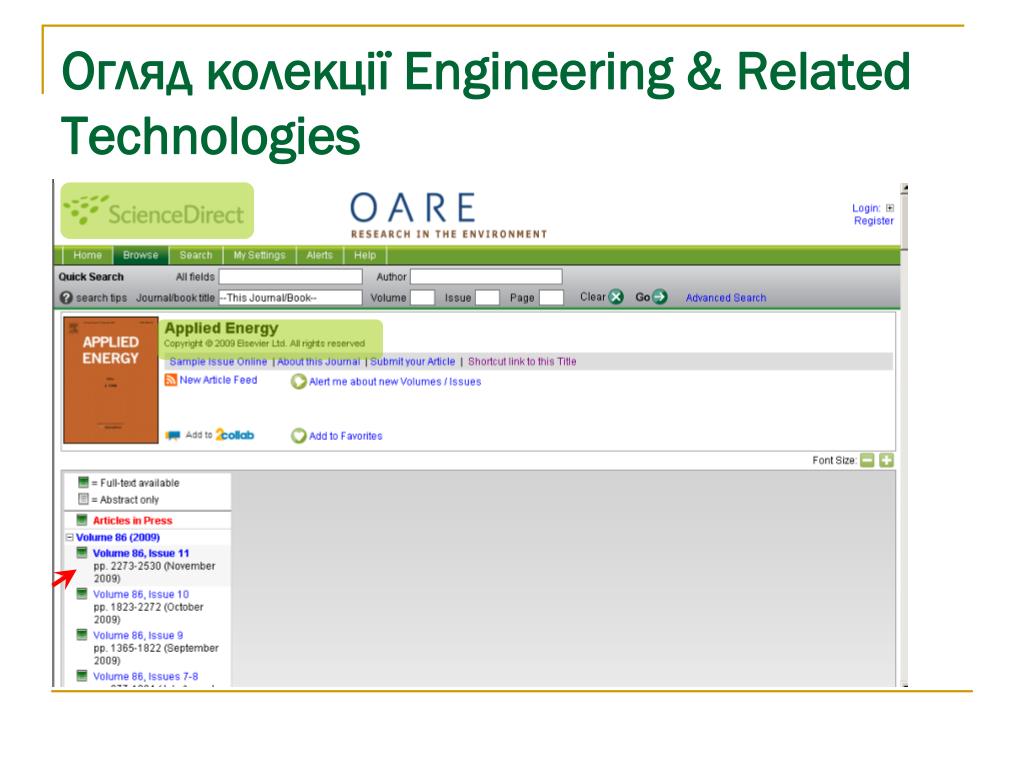Open Volume 86, Issue 11

coord(141,553)
